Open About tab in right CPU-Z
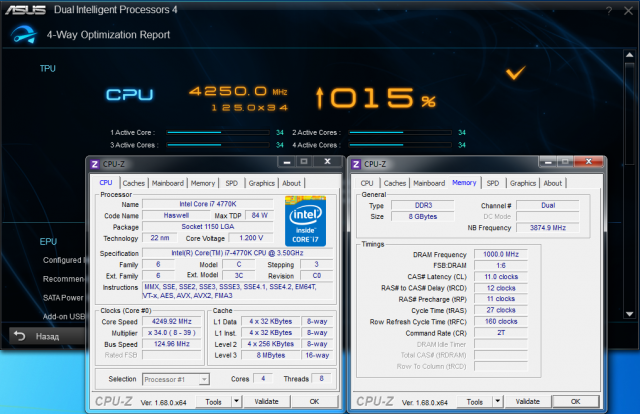The width and height of the screenshot is (640, 414). tap(553, 183)
